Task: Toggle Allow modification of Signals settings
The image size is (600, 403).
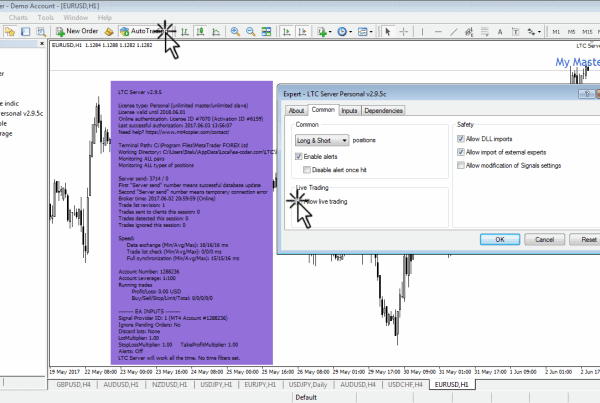Action: tap(461, 165)
